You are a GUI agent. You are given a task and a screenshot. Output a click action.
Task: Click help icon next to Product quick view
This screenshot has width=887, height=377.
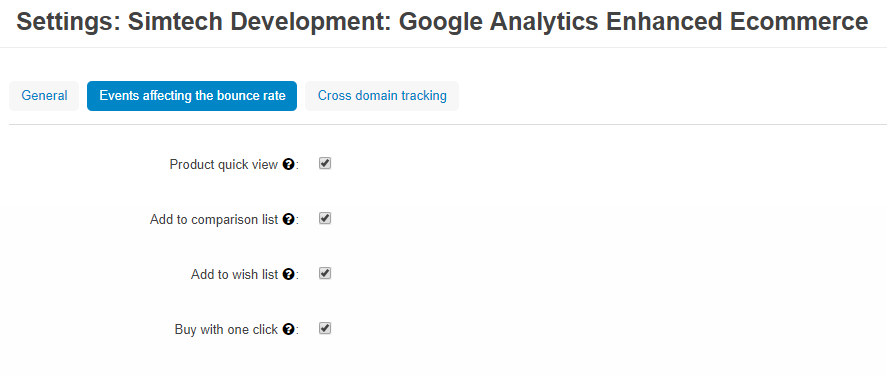click(x=288, y=165)
